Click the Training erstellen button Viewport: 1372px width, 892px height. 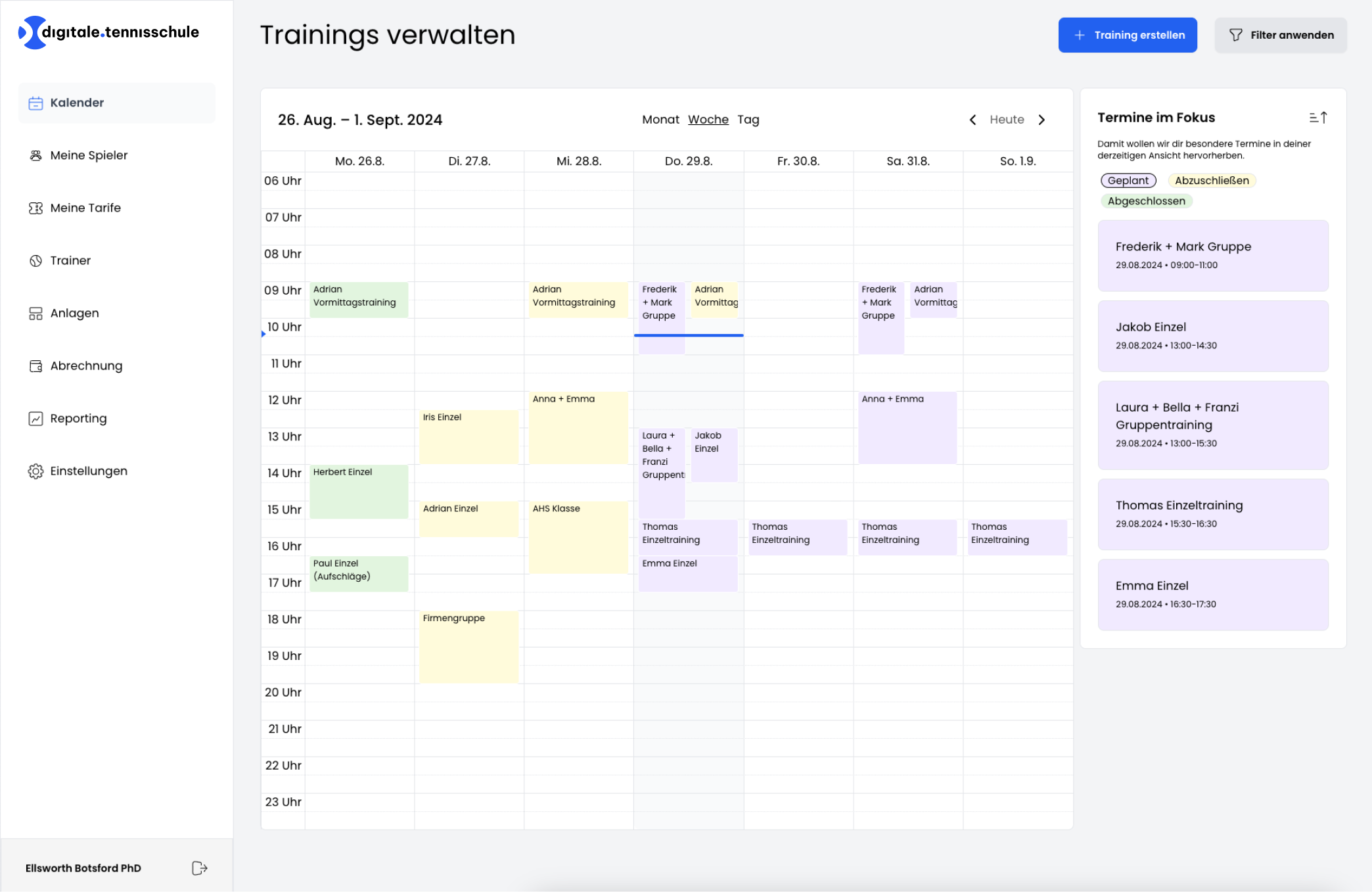[x=1128, y=35]
